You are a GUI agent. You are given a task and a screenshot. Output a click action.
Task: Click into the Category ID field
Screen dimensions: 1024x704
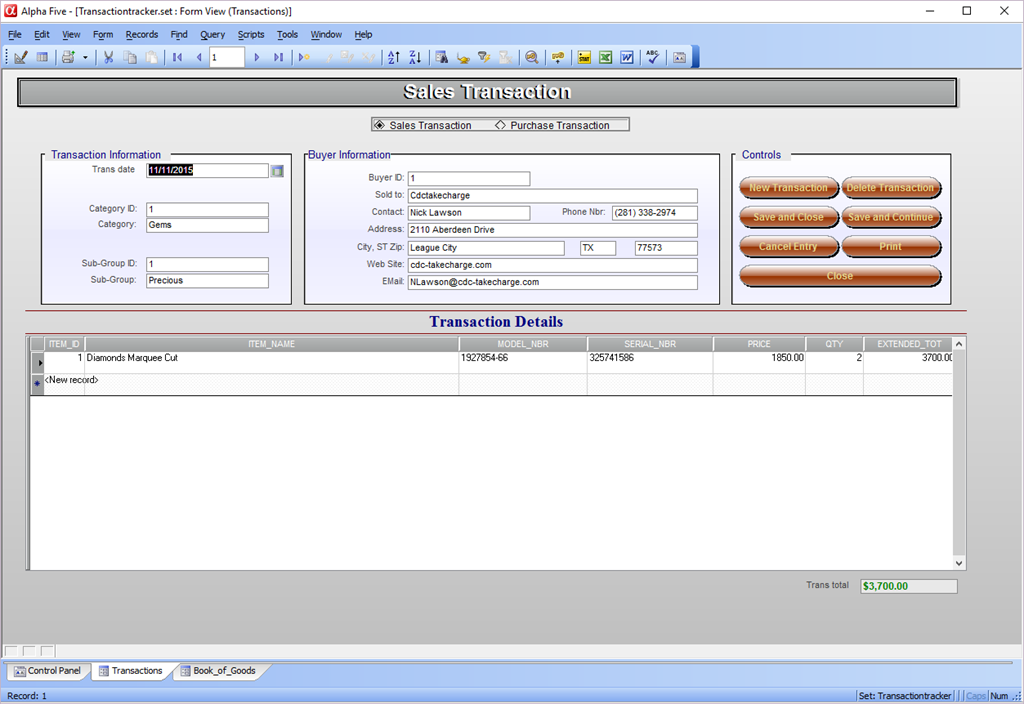pyautogui.click(x=206, y=210)
